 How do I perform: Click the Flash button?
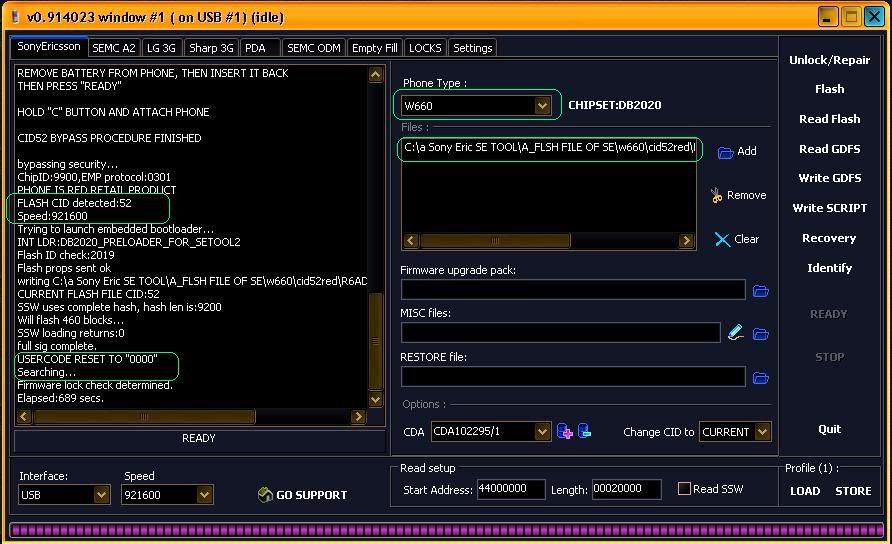click(x=829, y=89)
